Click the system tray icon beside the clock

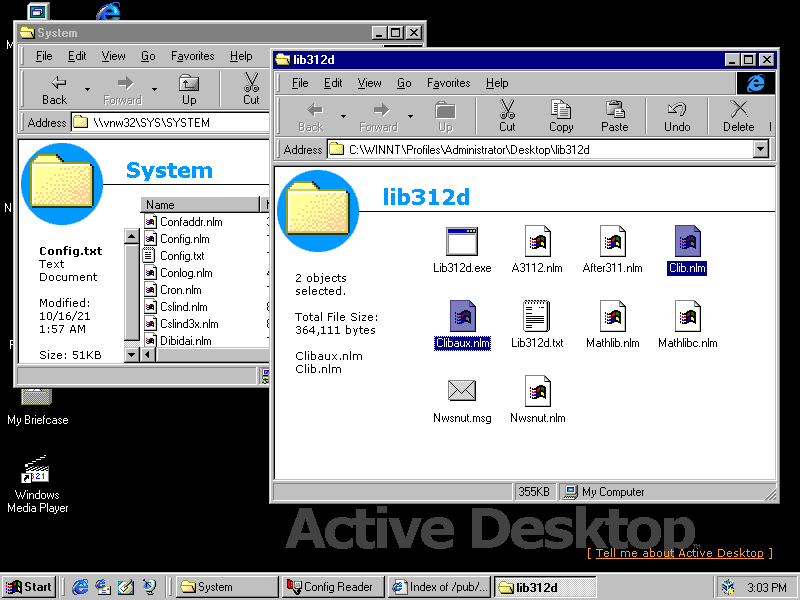click(729, 587)
